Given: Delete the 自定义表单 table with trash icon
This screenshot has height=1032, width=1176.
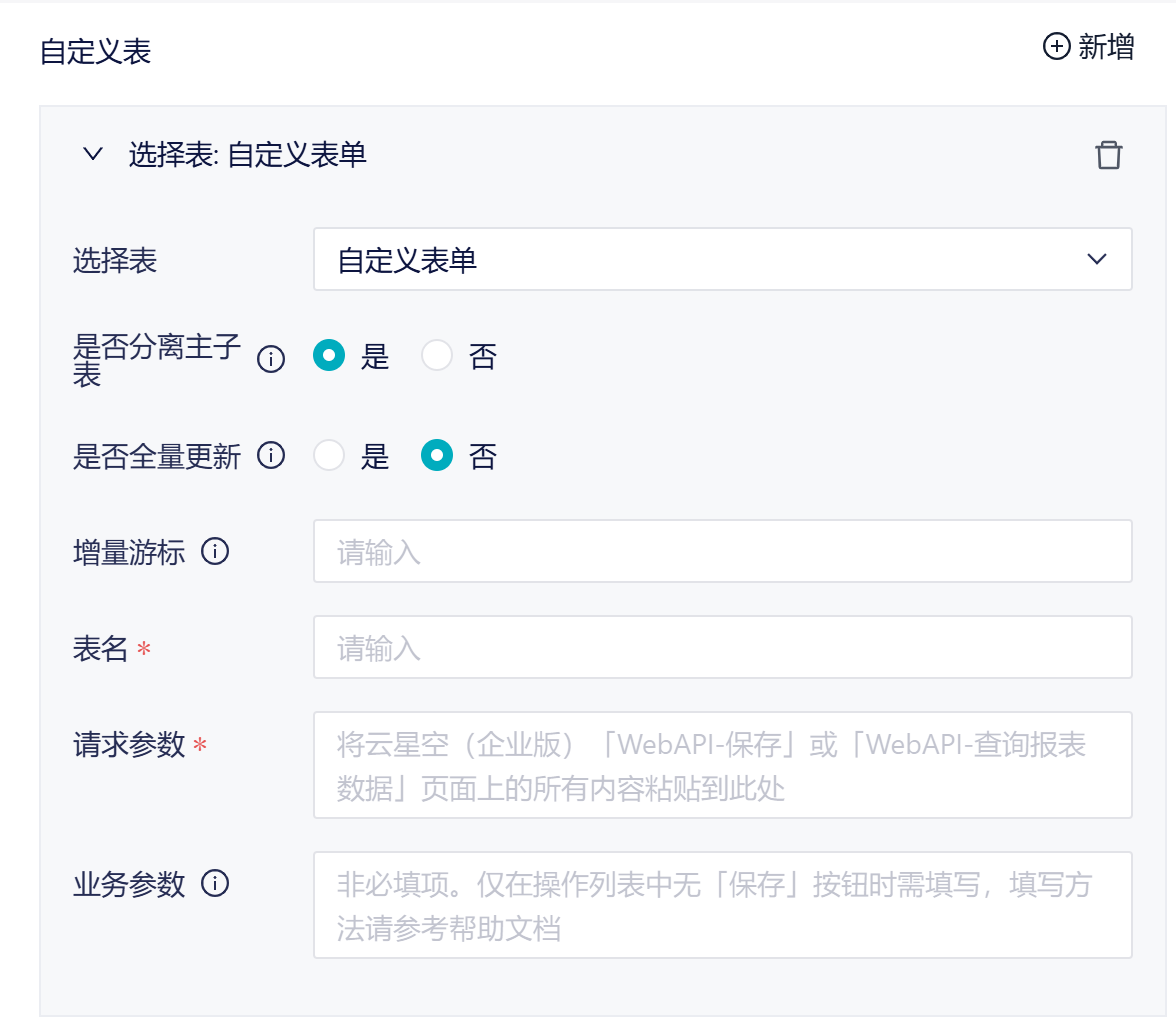Looking at the screenshot, I should 1108,155.
